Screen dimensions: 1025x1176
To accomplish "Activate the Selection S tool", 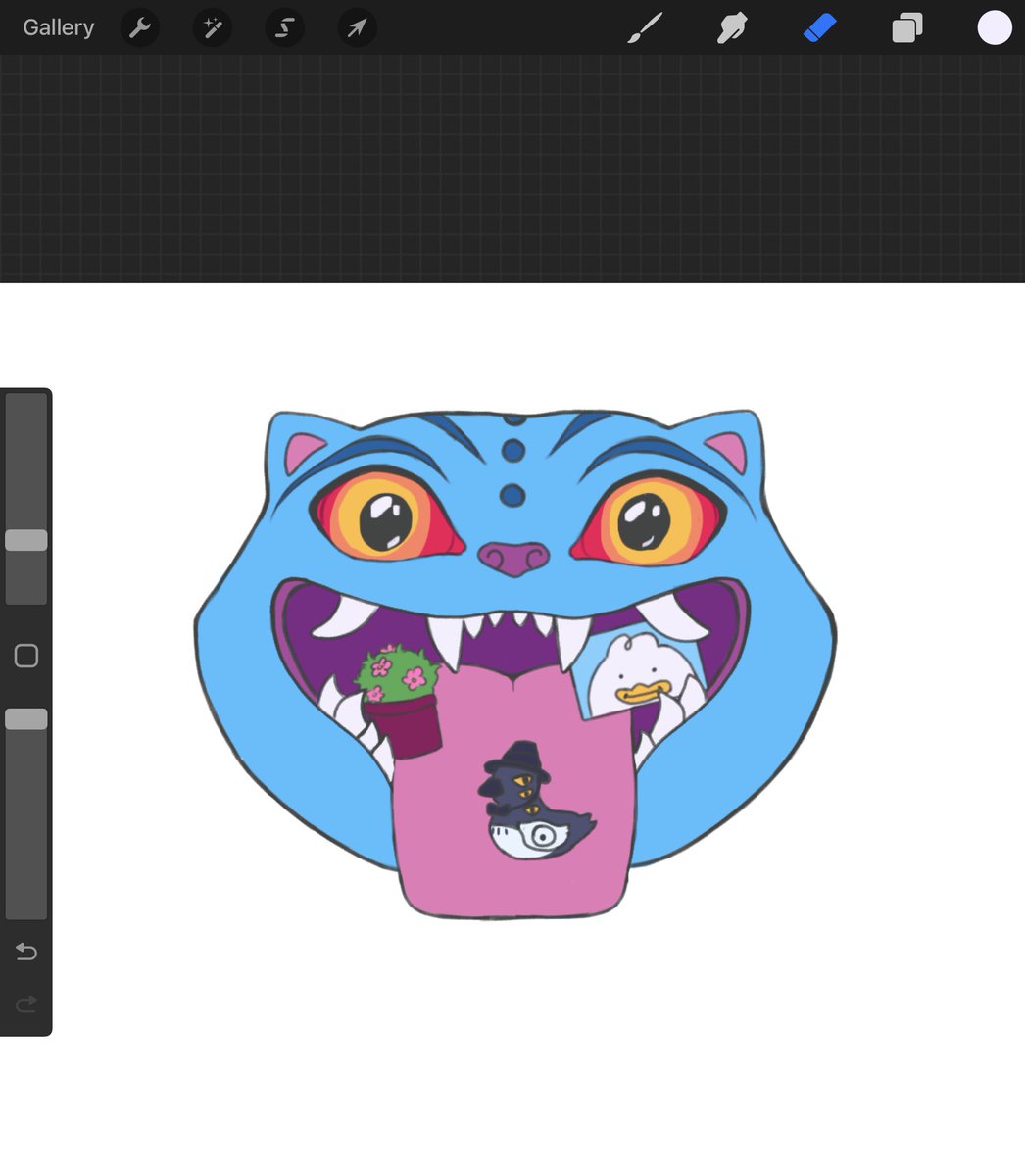I will coord(284,27).
